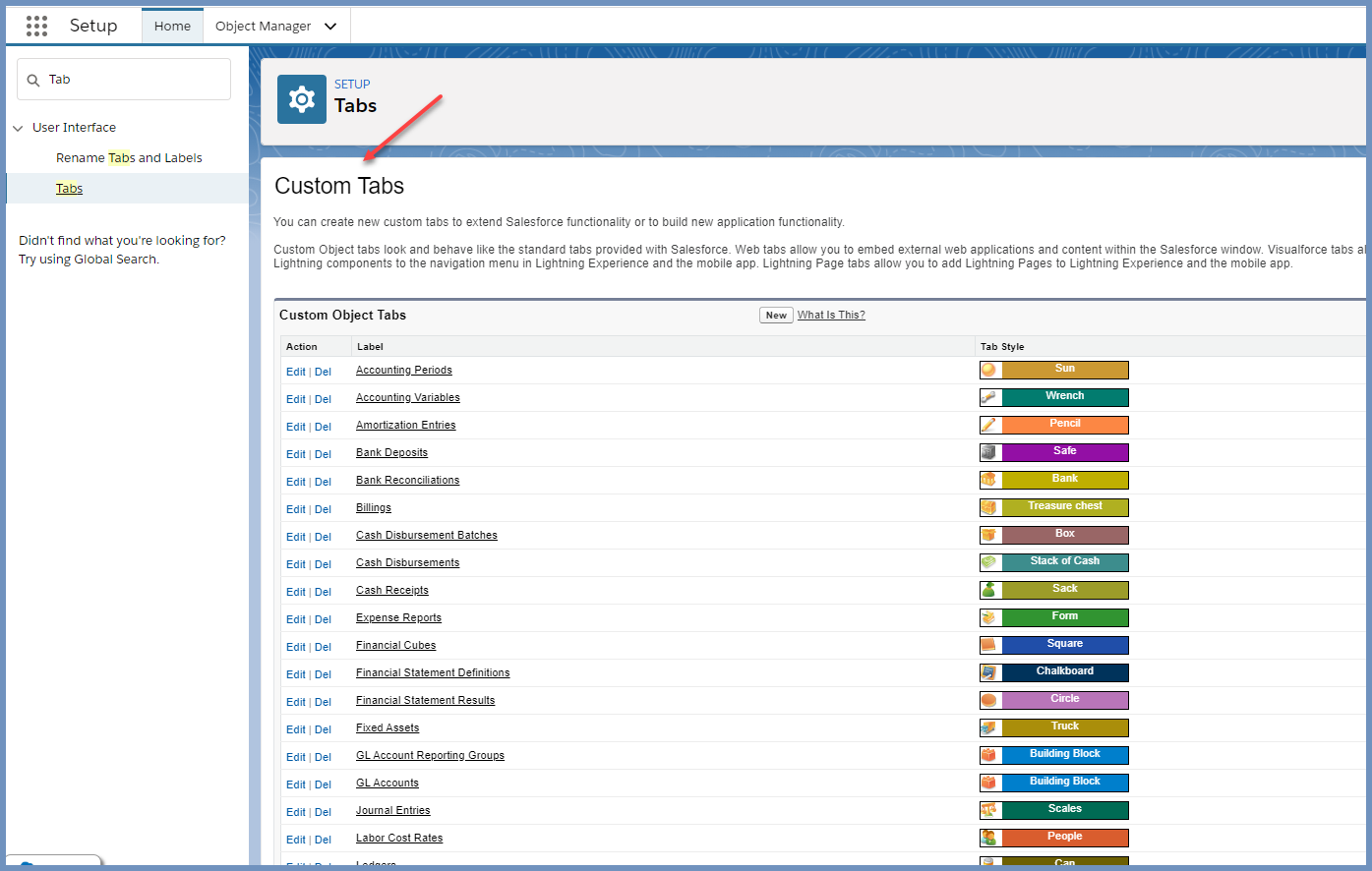Open the App Launcher grid icon
The width and height of the screenshot is (1372, 871).
point(36,26)
